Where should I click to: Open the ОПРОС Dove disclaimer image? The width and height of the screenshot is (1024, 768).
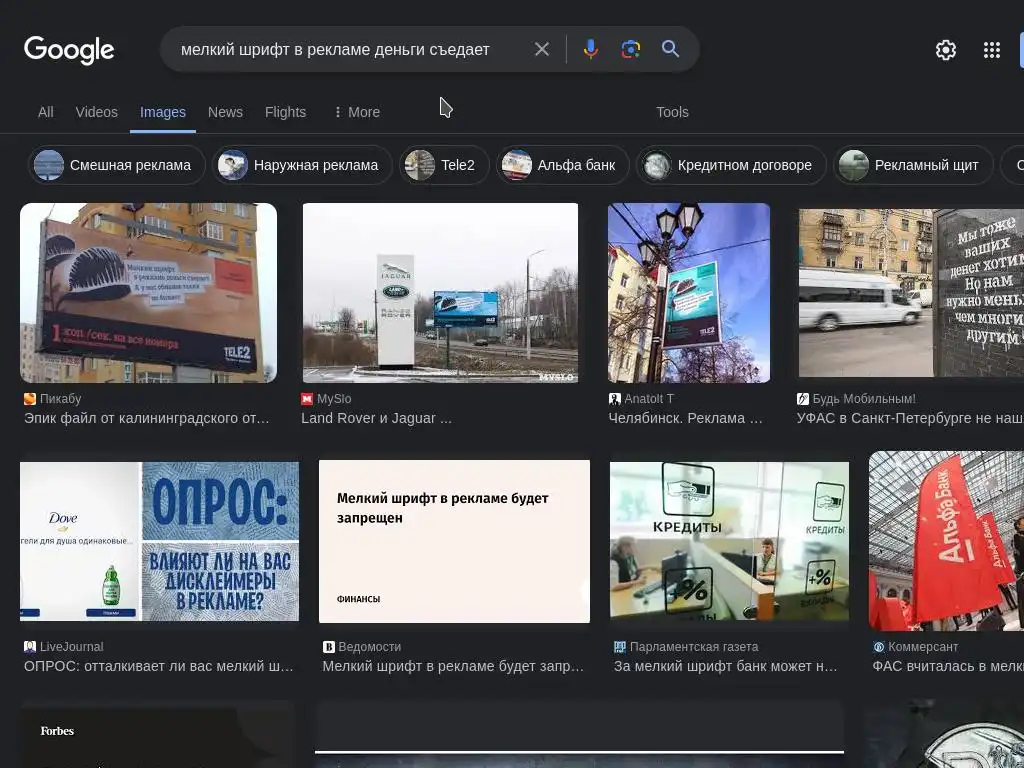159,541
